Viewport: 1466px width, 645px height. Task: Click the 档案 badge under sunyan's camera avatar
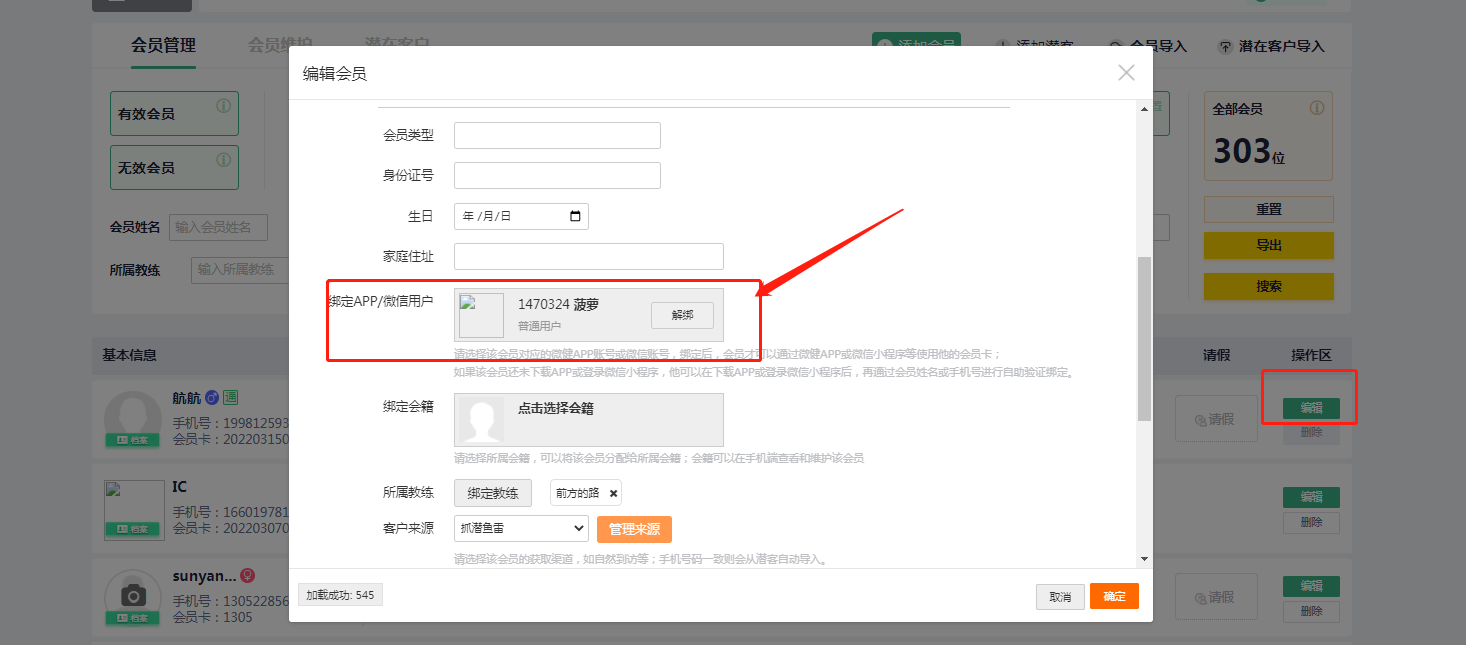(133, 618)
